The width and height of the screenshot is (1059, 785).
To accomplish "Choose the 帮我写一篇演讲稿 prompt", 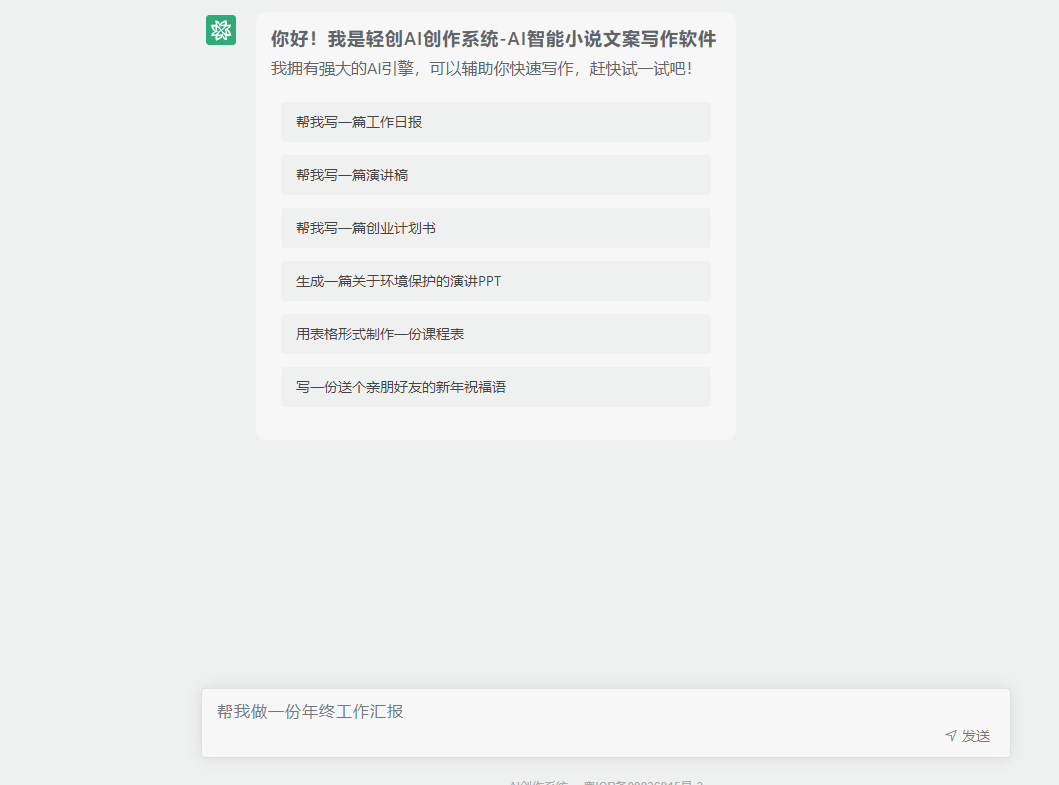I will click(496, 175).
